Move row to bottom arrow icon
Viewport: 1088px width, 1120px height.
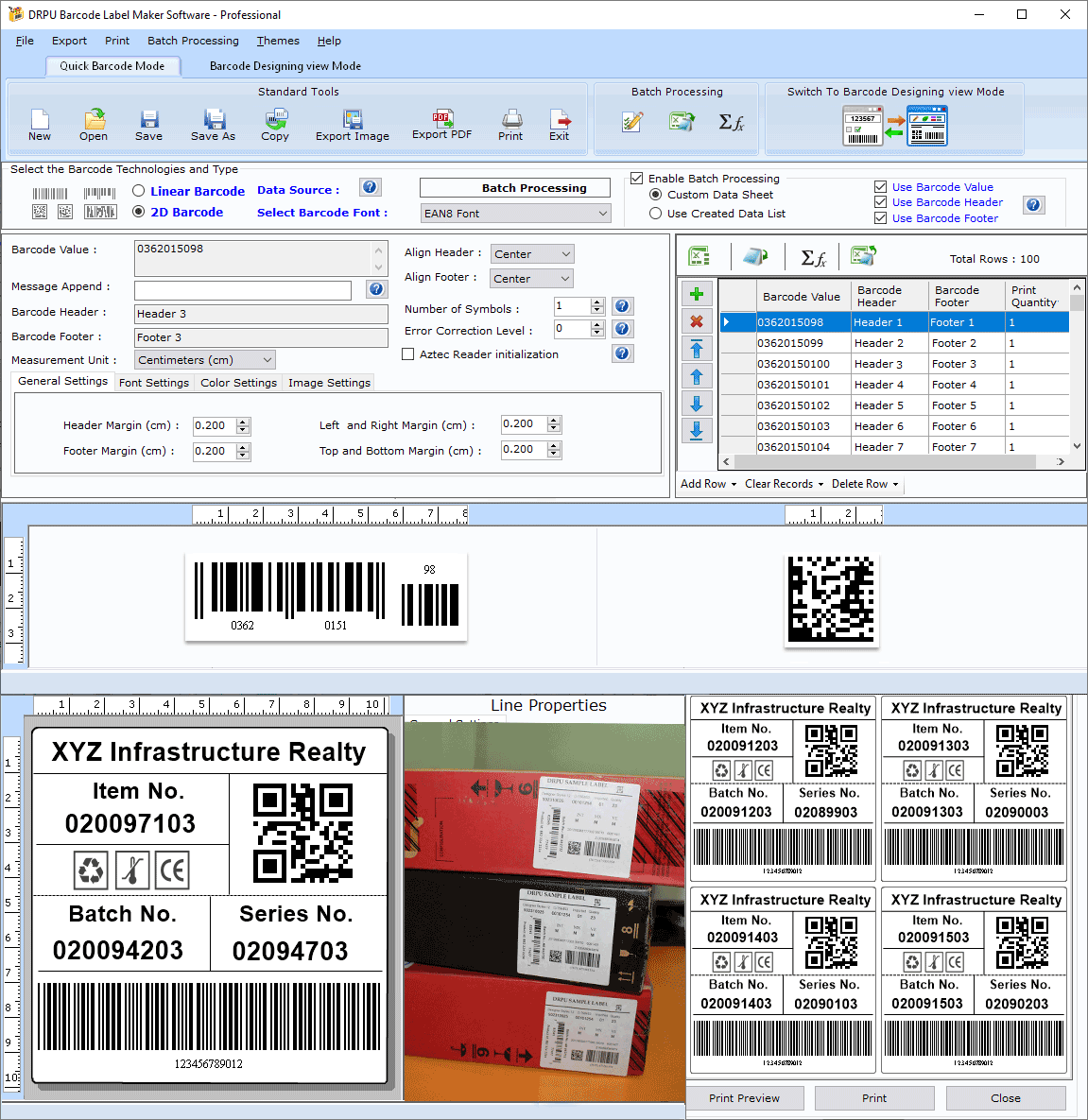(697, 430)
